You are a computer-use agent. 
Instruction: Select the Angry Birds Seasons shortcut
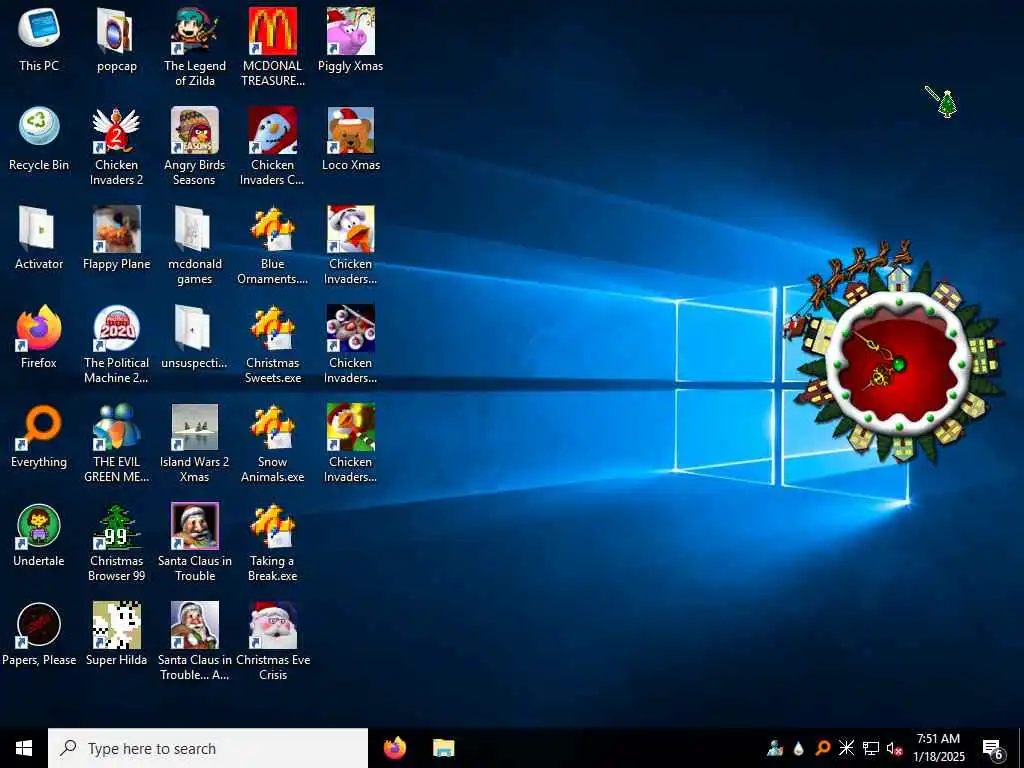tap(195, 146)
